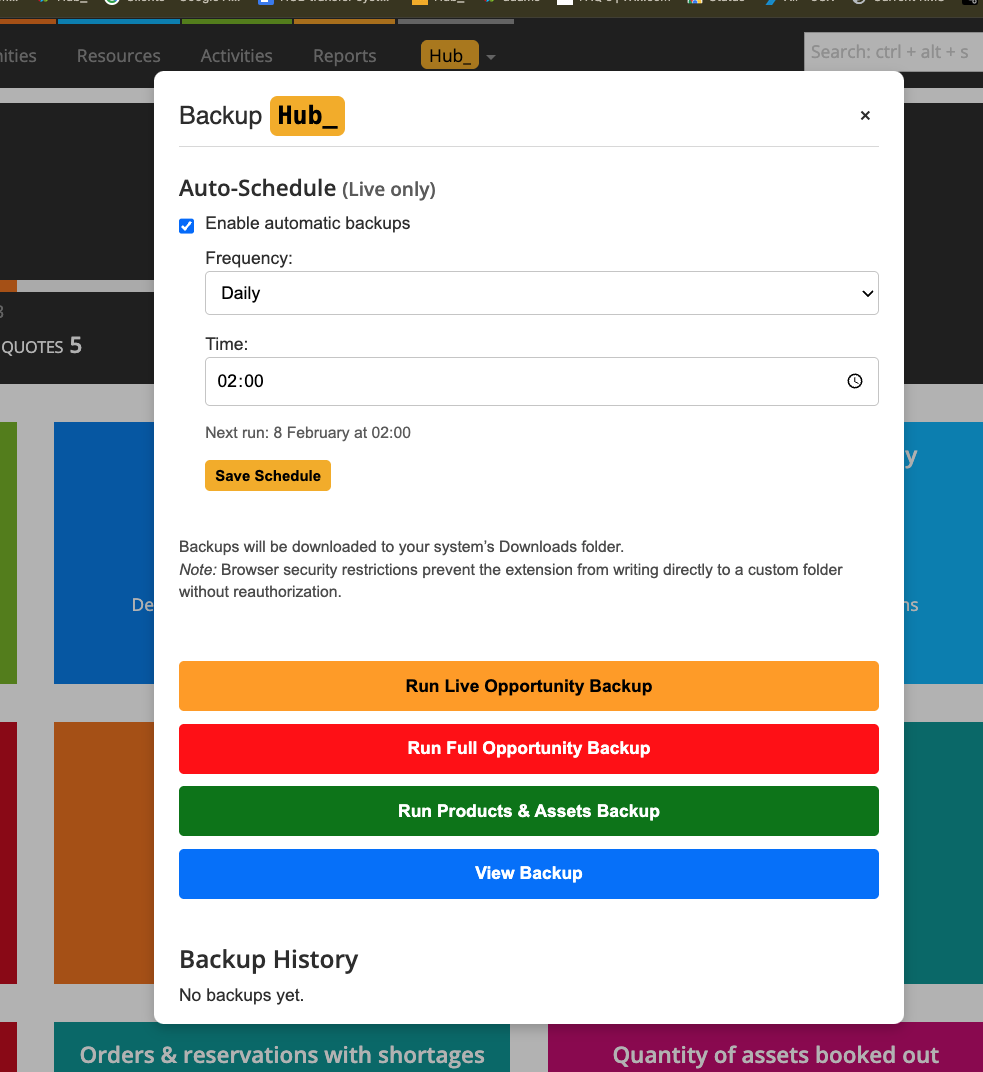Image resolution: width=983 pixels, height=1072 pixels.
Task: Click the View Backup button
Action: click(x=528, y=874)
